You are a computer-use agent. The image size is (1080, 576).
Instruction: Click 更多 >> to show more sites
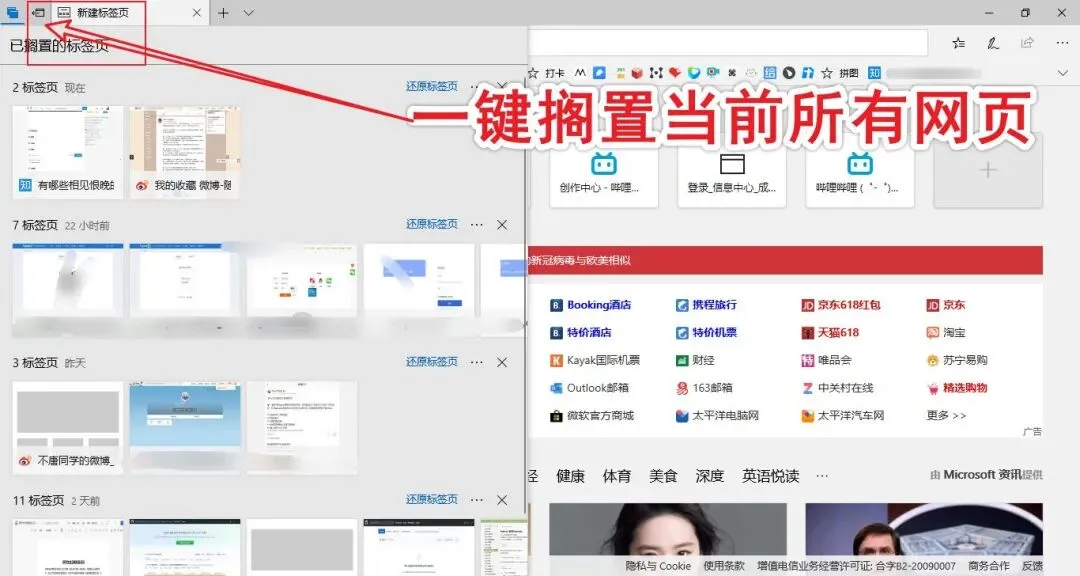click(x=946, y=415)
